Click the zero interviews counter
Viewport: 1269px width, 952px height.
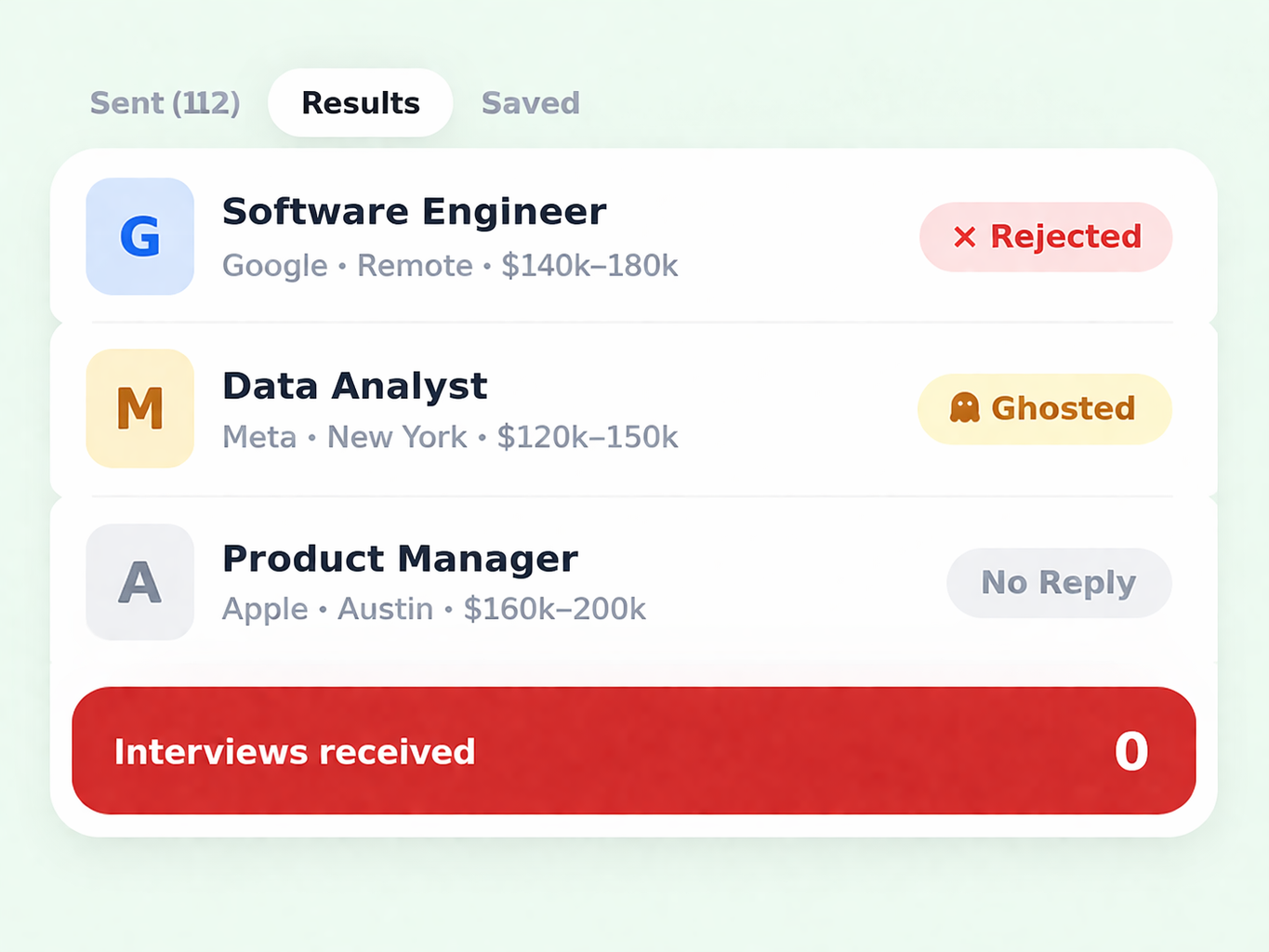click(1131, 751)
